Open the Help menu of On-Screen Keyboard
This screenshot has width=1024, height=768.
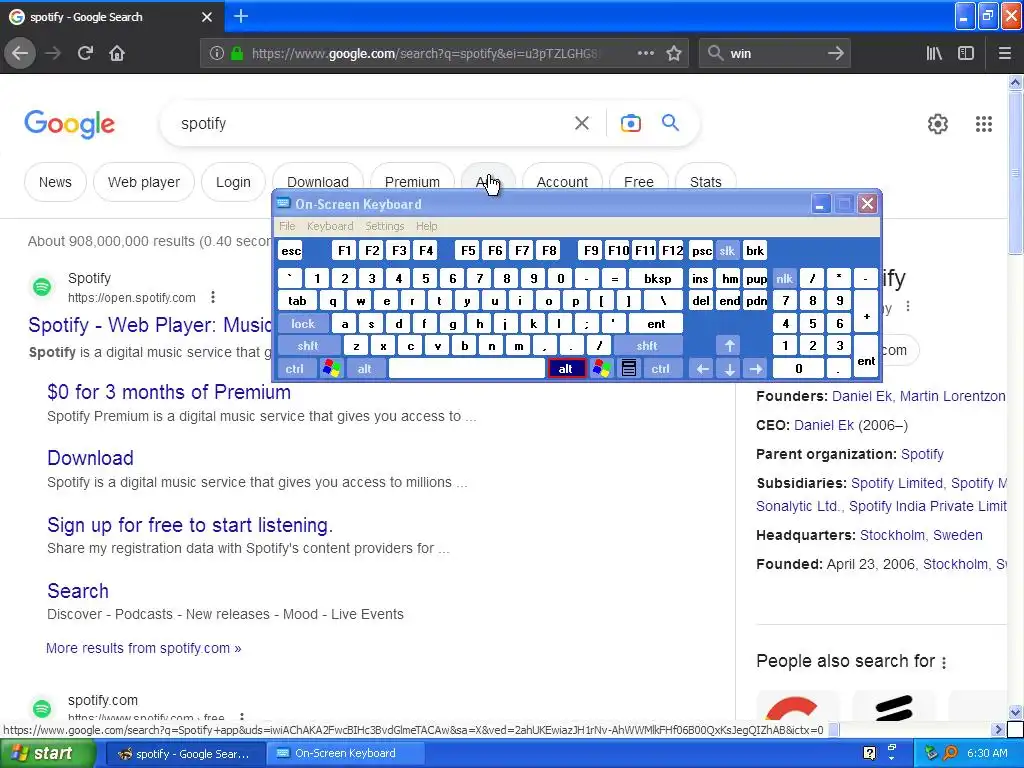click(x=426, y=226)
